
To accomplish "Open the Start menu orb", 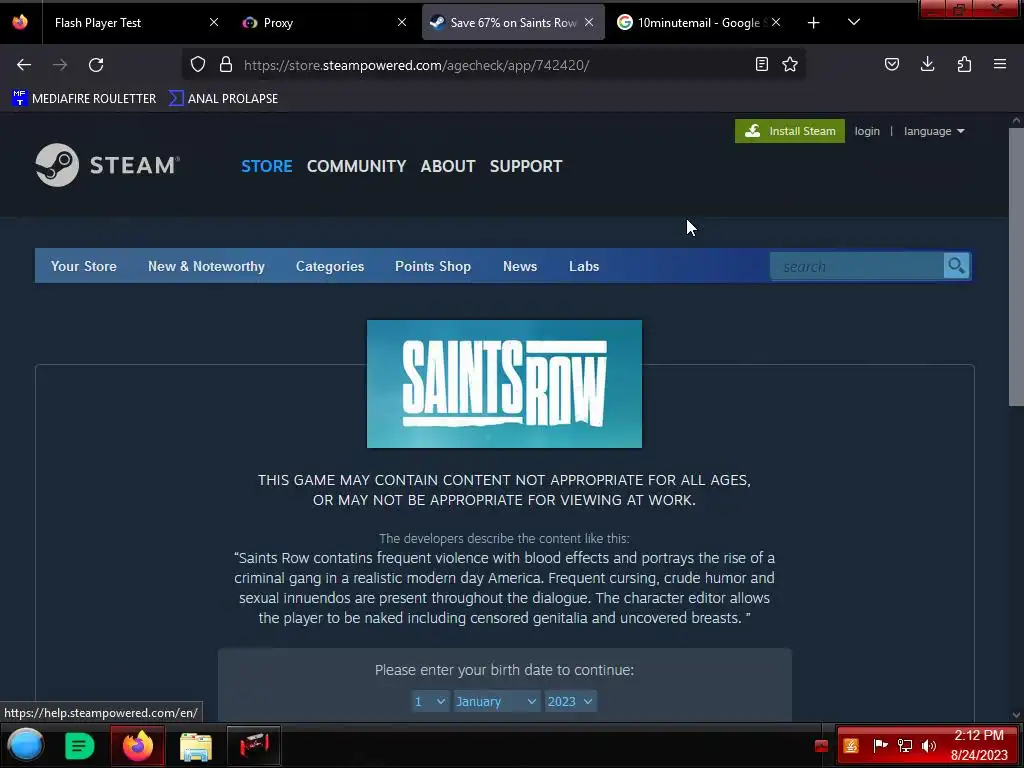I will 25,745.
